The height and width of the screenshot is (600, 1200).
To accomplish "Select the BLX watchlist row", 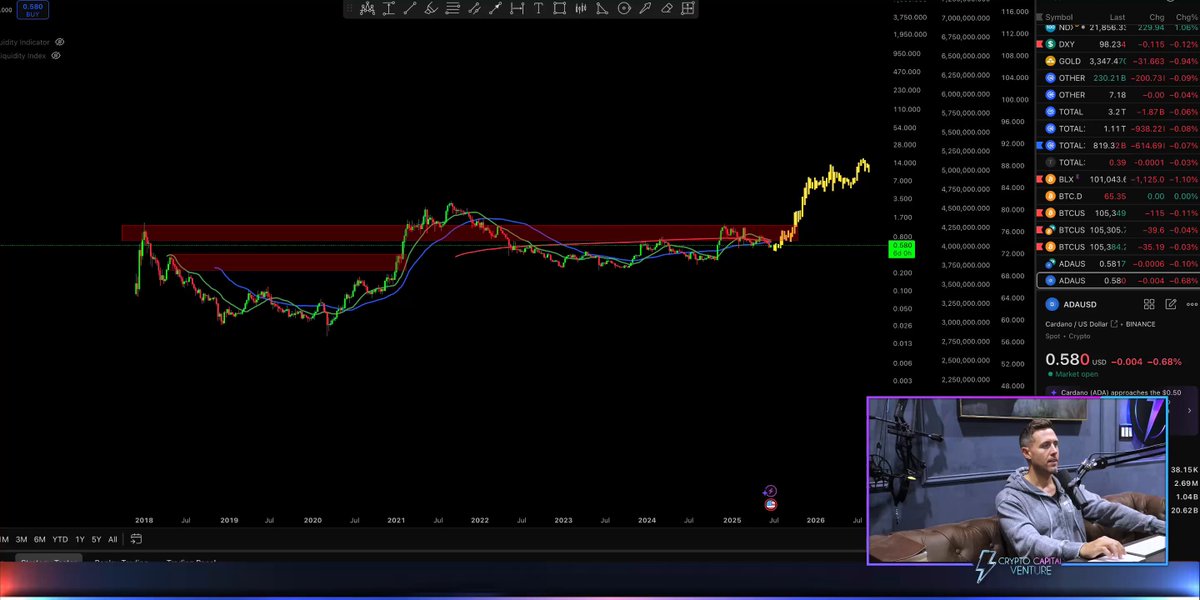I will [x=1118, y=179].
